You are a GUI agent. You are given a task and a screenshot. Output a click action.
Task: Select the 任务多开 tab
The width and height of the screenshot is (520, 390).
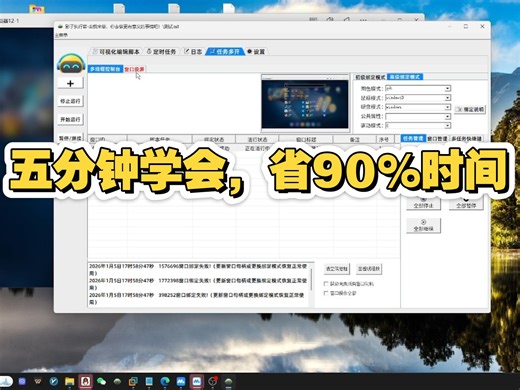click(225, 52)
